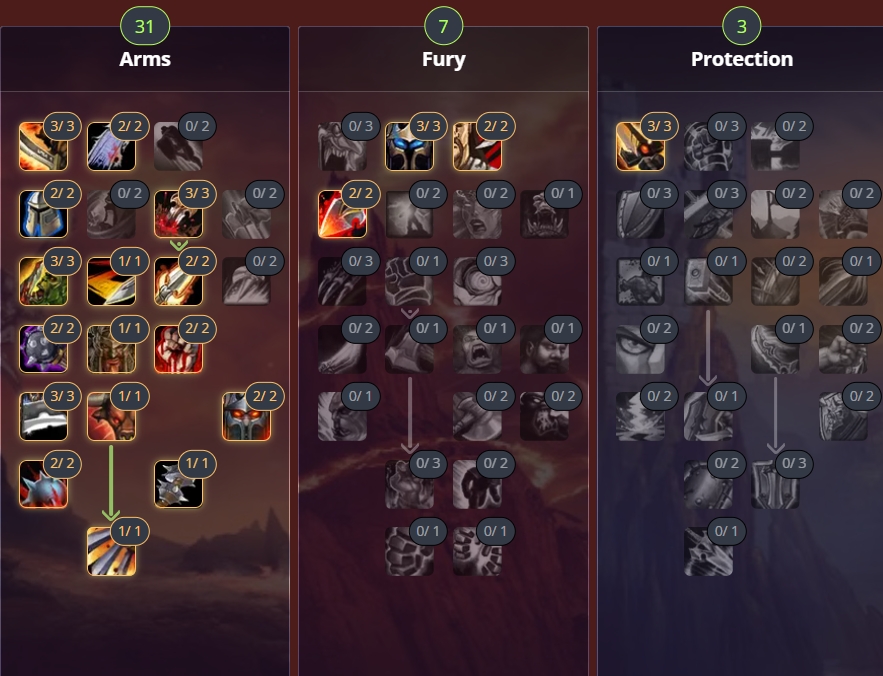Click the Death Wish fist icon in Fury
The image size is (883, 676).
pos(409,282)
